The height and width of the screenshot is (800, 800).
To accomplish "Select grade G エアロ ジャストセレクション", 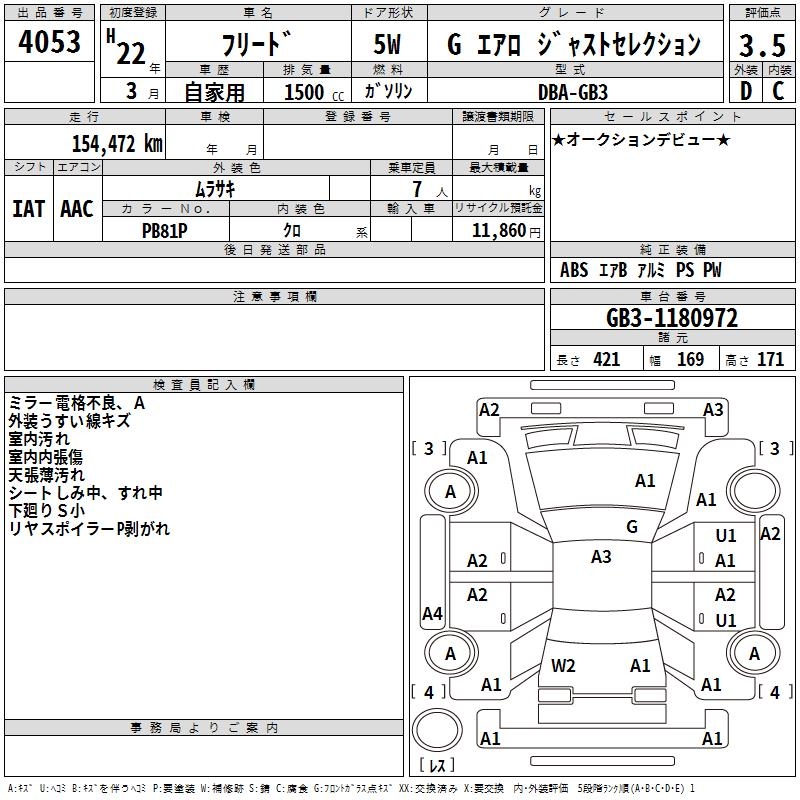I will pyautogui.click(x=574, y=44).
